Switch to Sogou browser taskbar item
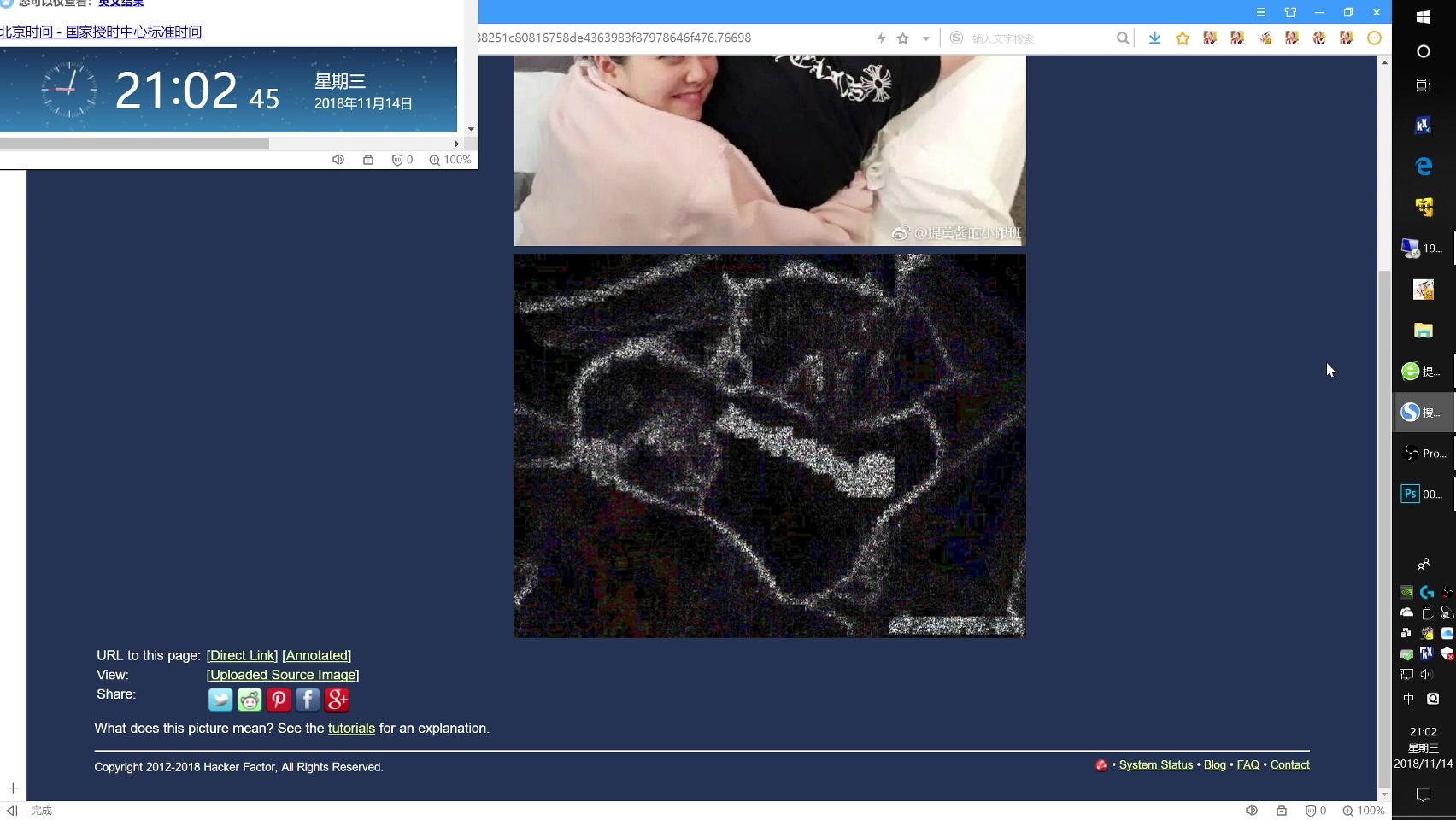Screen dimensions: 1456x820 1424,413
